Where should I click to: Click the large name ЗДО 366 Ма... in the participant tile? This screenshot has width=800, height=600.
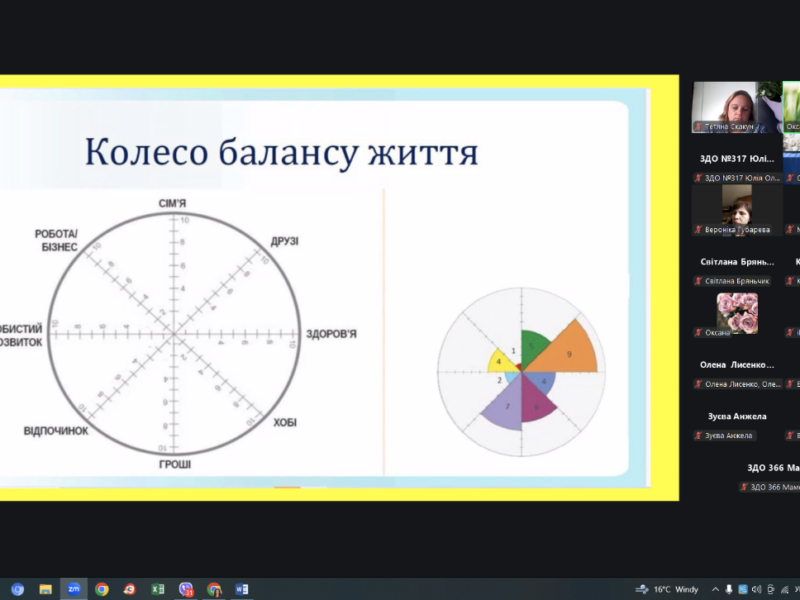click(x=773, y=468)
